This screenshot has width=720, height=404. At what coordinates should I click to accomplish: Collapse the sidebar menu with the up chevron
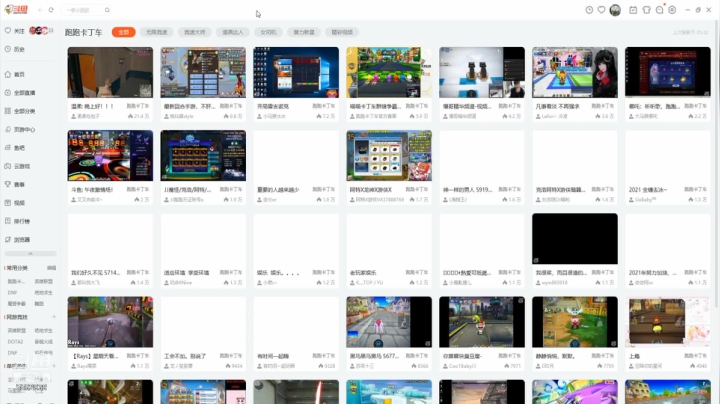click(30, 253)
